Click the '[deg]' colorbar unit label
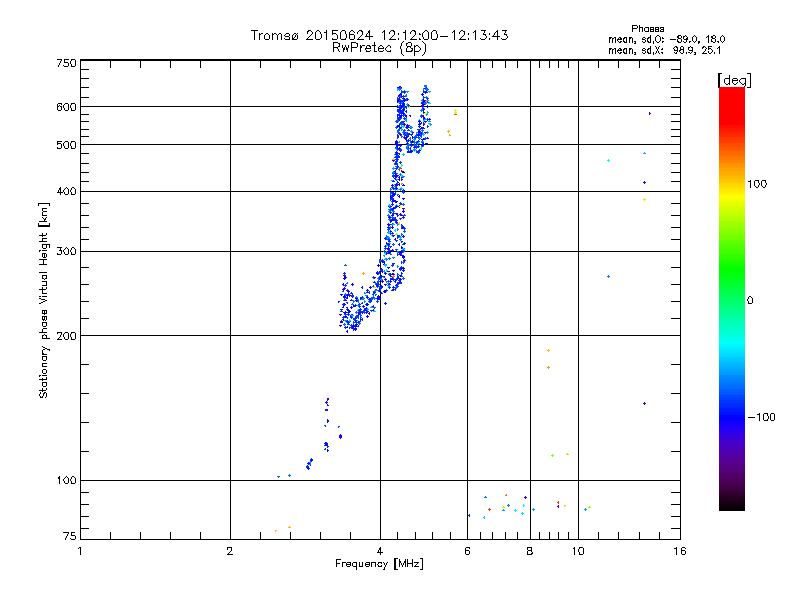This screenshot has width=800, height=600. point(734,80)
